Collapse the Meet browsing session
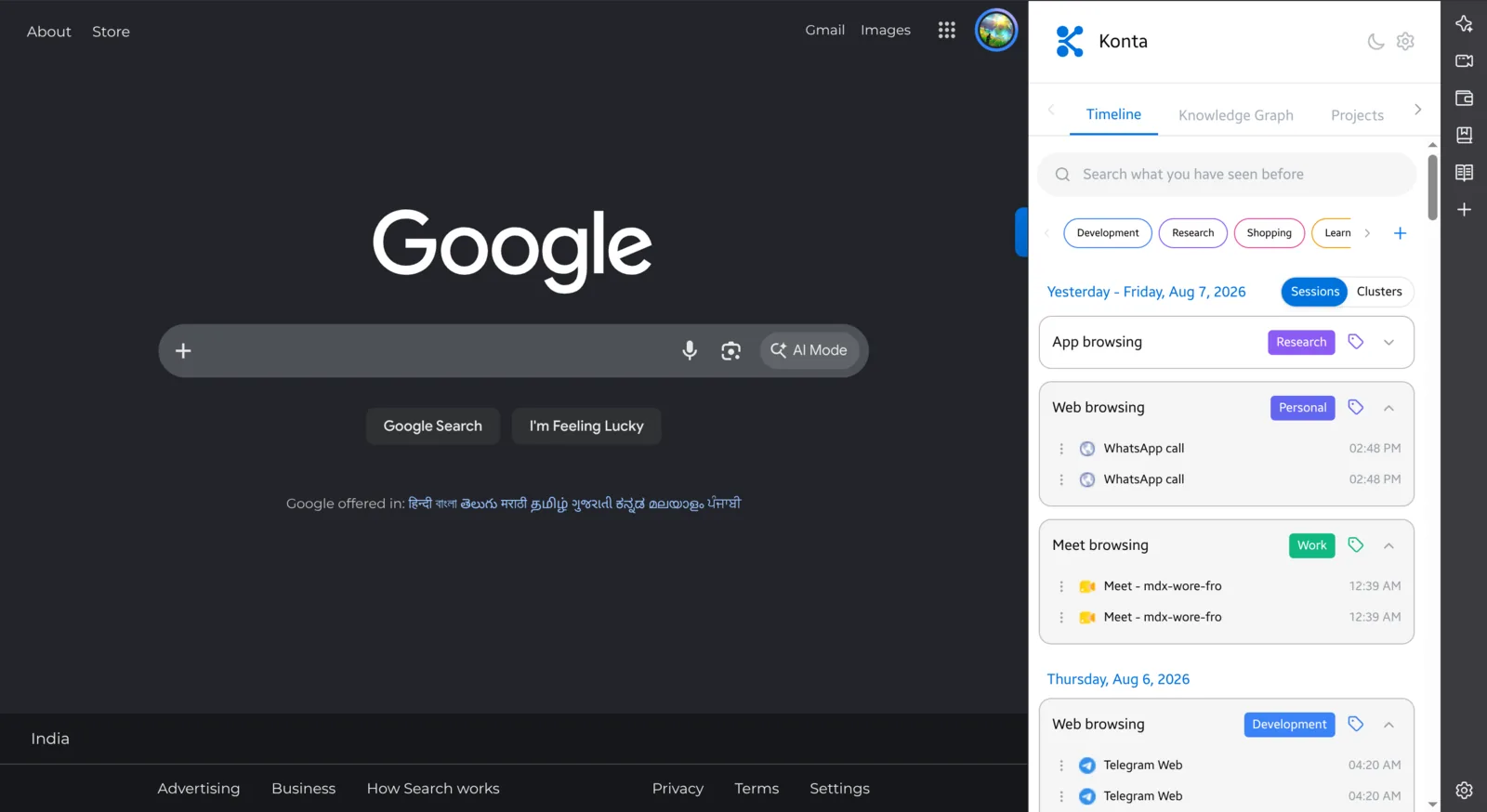The height and width of the screenshot is (812, 1487). point(1388,545)
